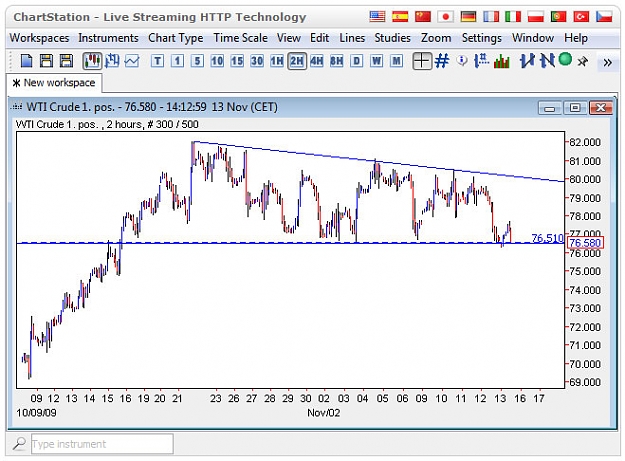Select the French flag language

click(x=491, y=17)
